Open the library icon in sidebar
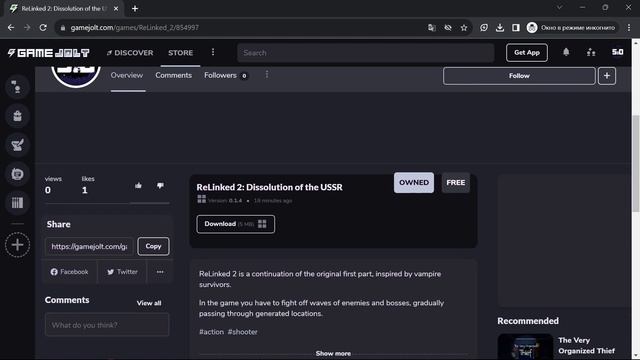The image size is (640, 360). [x=17, y=203]
